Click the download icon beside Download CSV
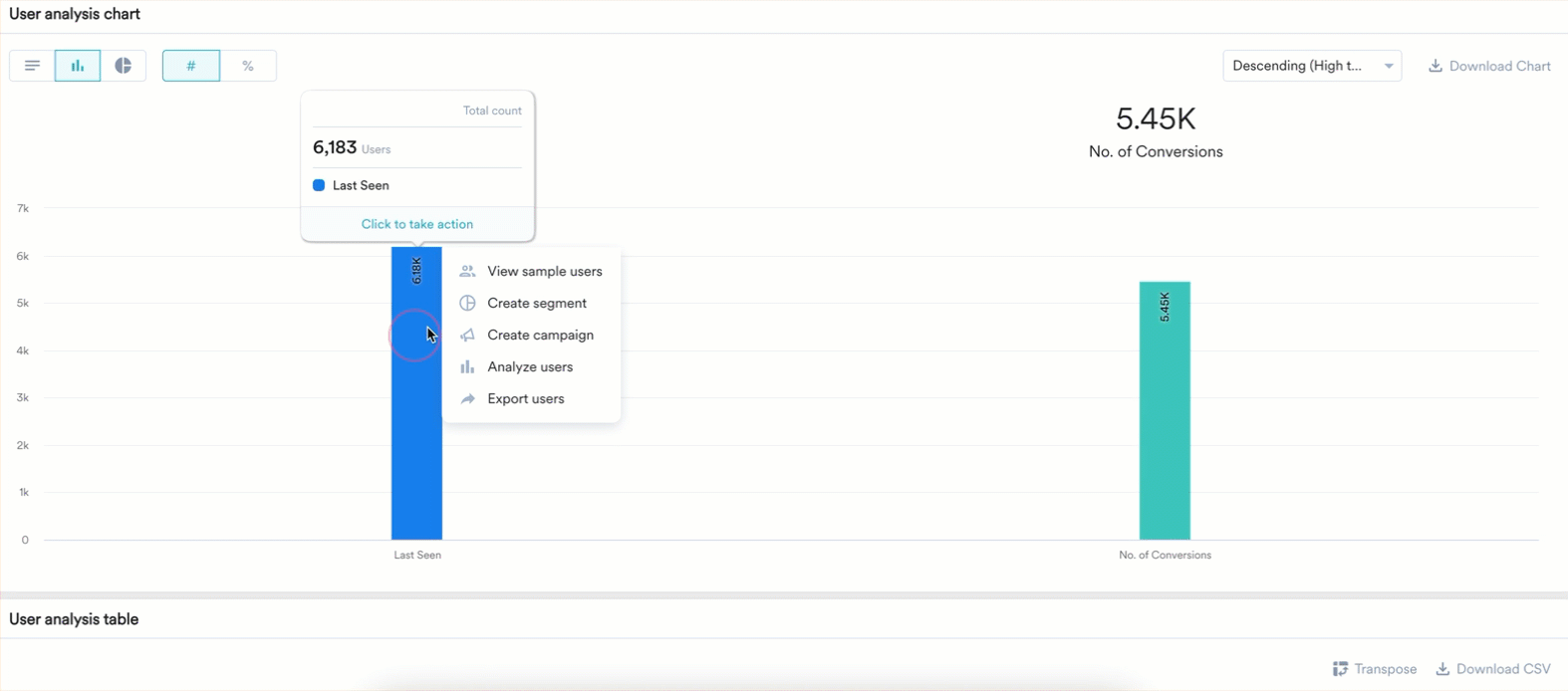 point(1442,669)
